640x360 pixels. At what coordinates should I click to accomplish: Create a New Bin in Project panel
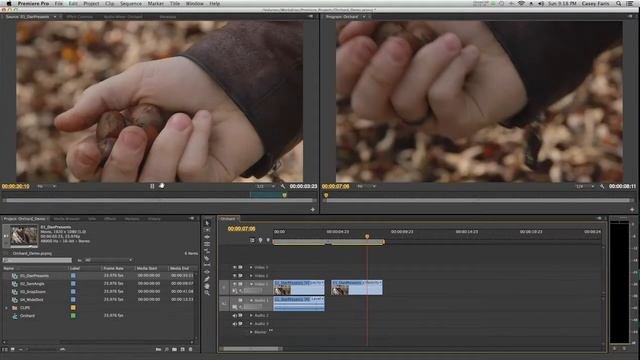tap(175, 349)
